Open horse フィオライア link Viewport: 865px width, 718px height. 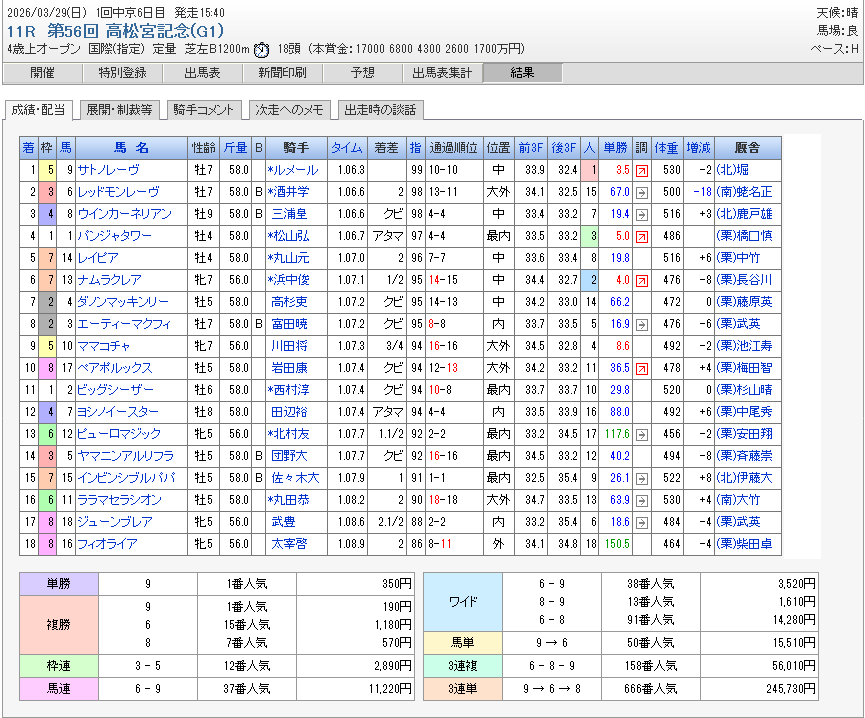[108, 544]
